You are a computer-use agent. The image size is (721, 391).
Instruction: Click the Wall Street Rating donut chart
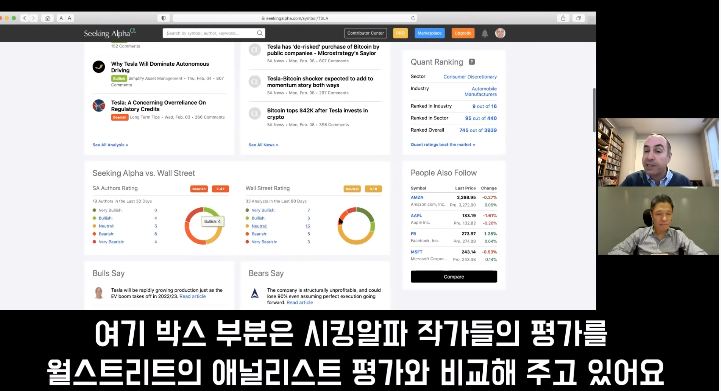point(356,225)
